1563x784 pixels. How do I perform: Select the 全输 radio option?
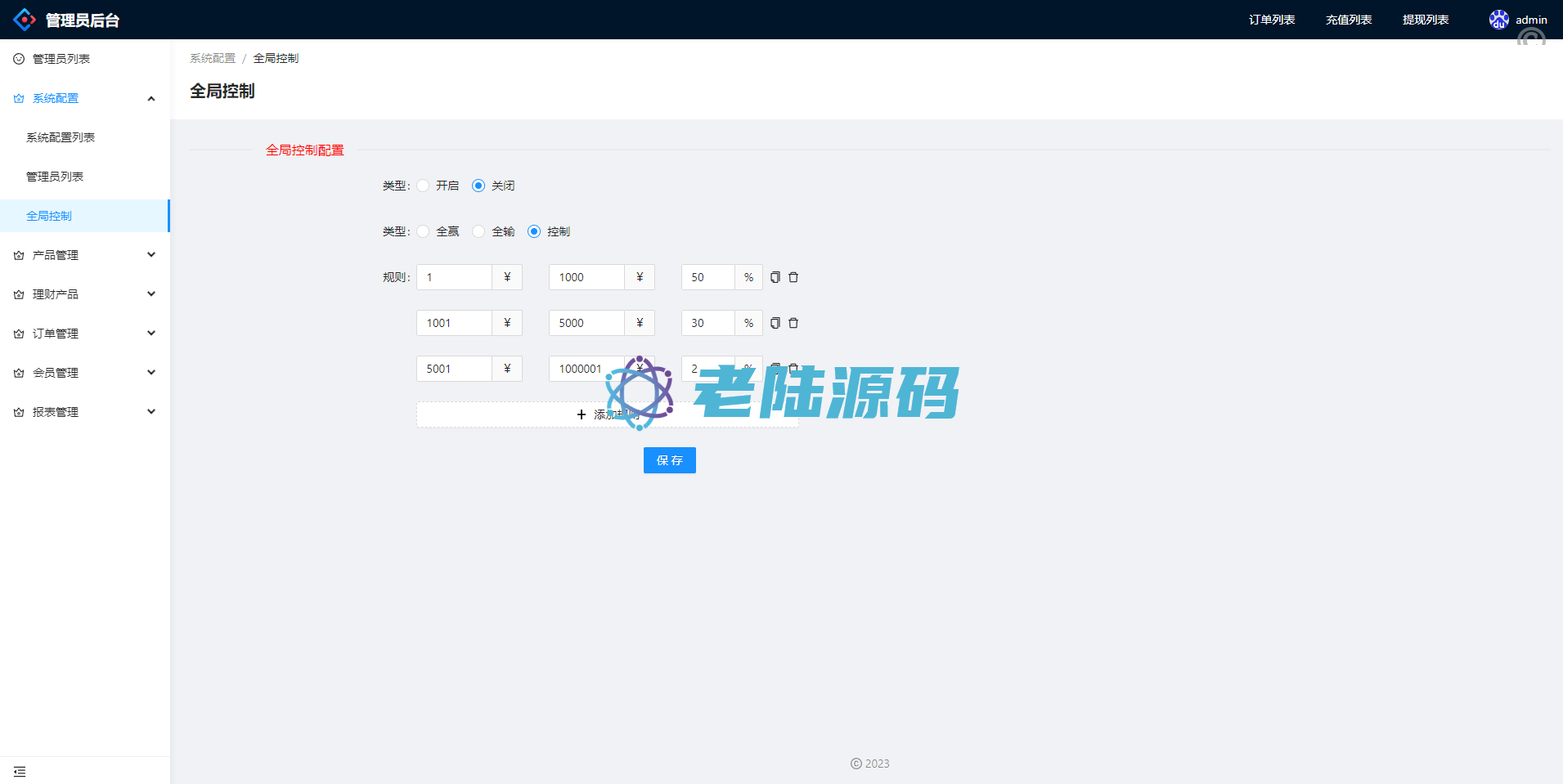click(x=478, y=231)
